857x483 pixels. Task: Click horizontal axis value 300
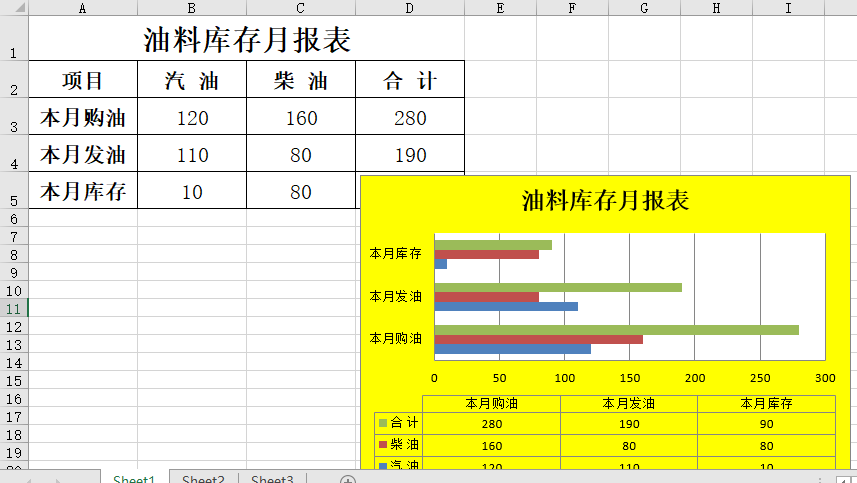coord(825,378)
